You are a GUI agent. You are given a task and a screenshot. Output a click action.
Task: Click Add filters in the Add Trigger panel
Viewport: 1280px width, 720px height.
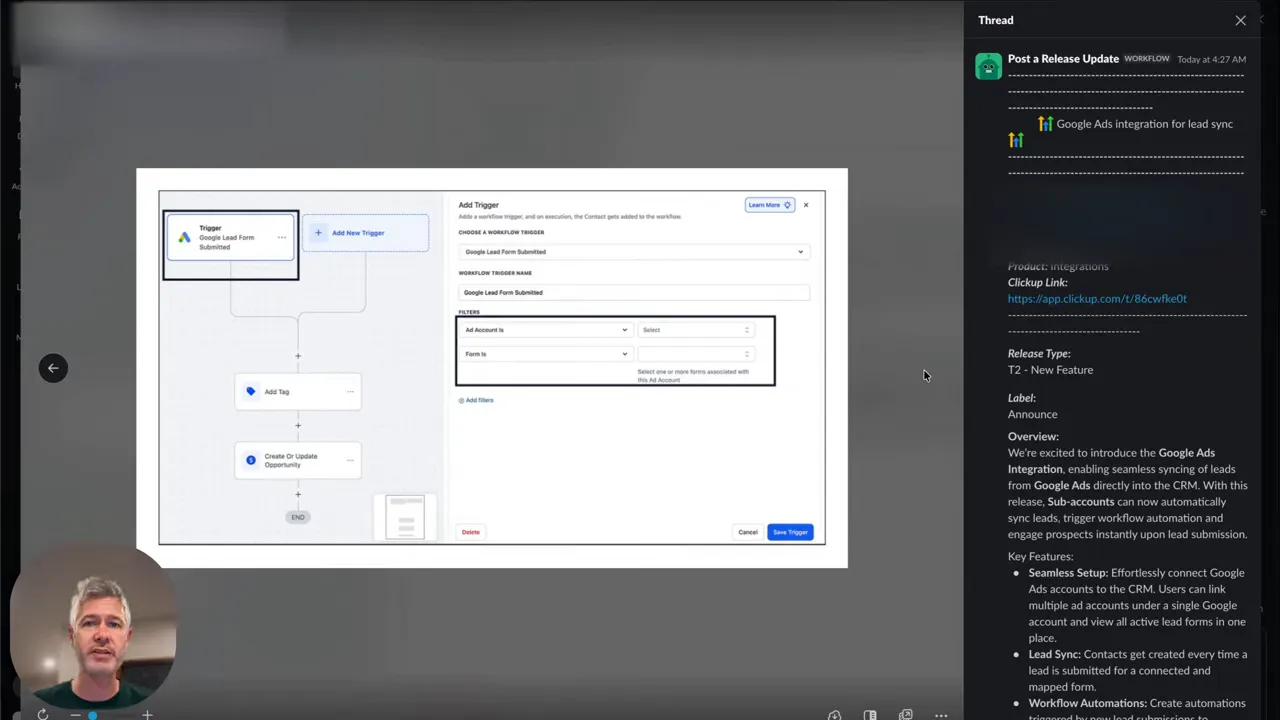tap(476, 400)
